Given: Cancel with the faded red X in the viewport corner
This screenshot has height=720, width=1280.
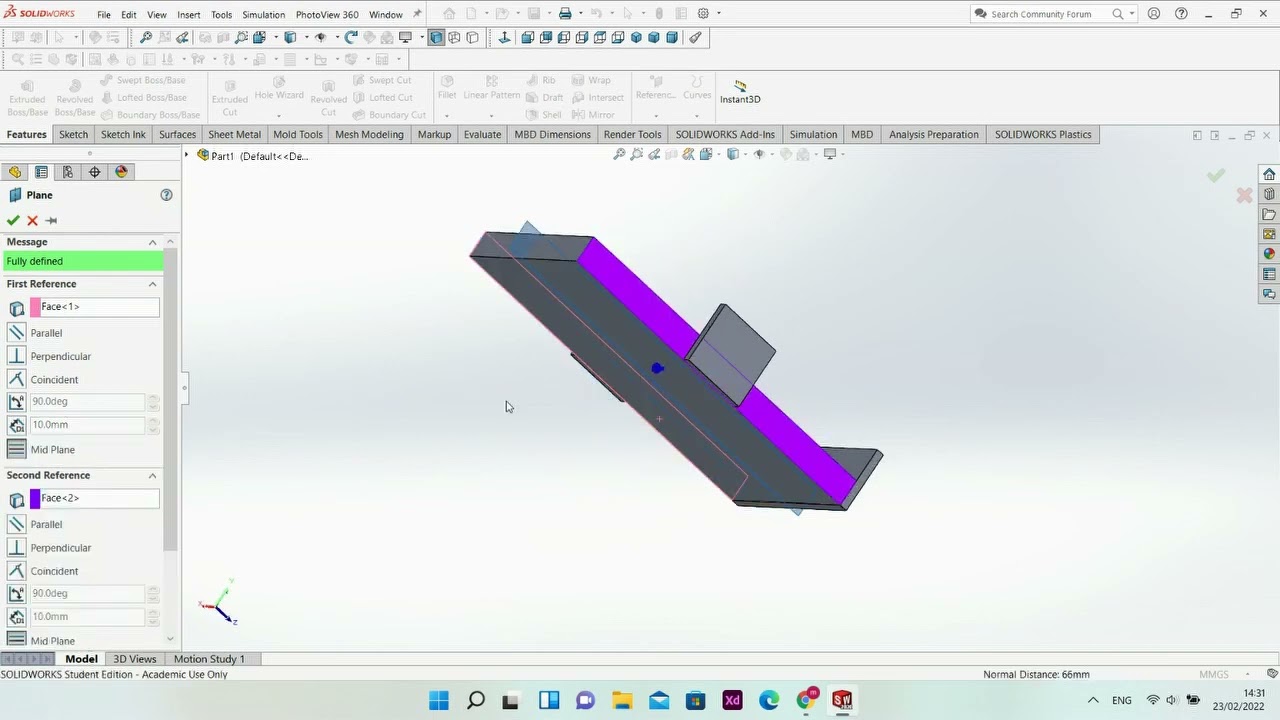Looking at the screenshot, I should (x=1244, y=196).
